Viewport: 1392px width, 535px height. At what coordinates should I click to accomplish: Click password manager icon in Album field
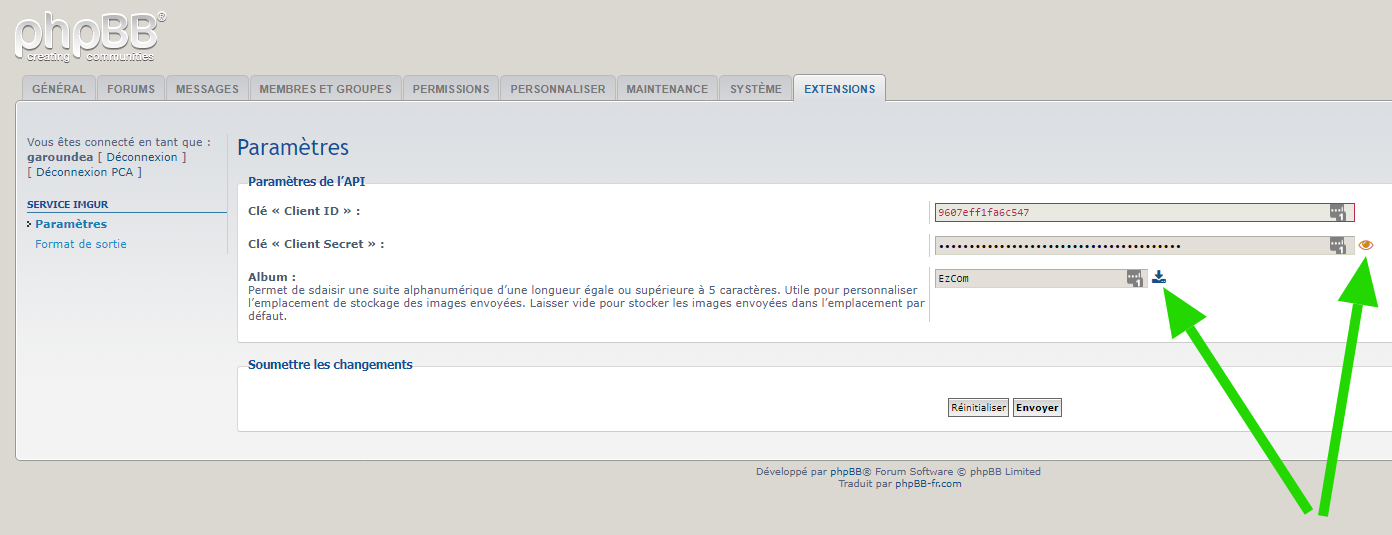click(x=1134, y=278)
